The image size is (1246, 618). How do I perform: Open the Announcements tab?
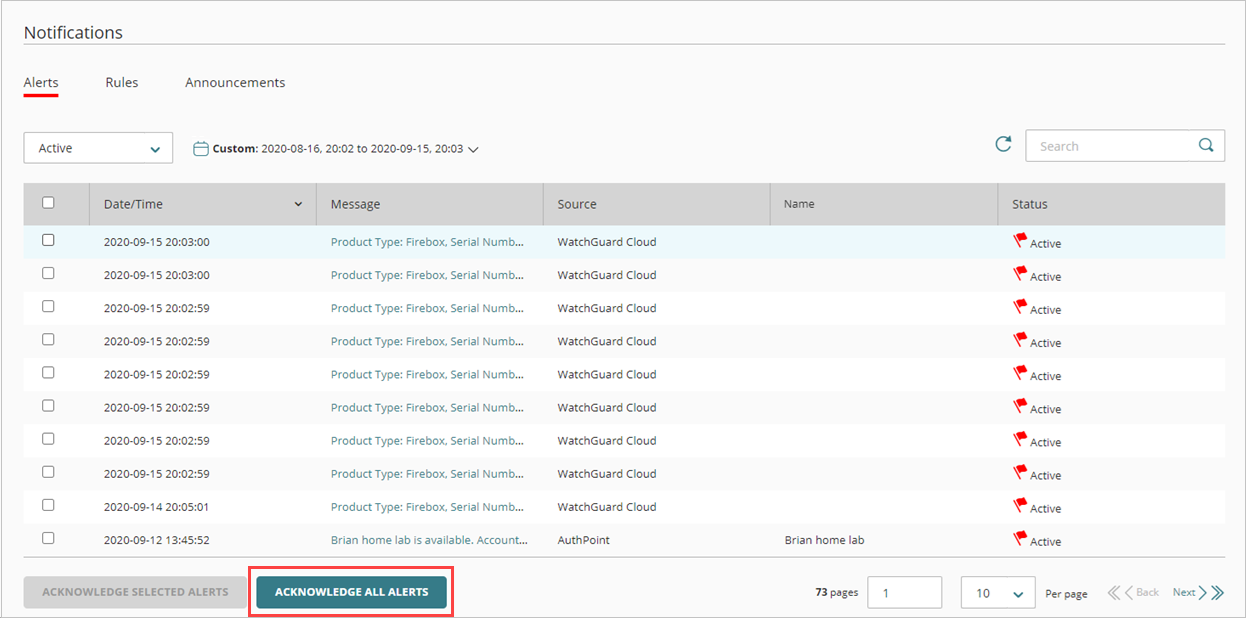(x=235, y=82)
